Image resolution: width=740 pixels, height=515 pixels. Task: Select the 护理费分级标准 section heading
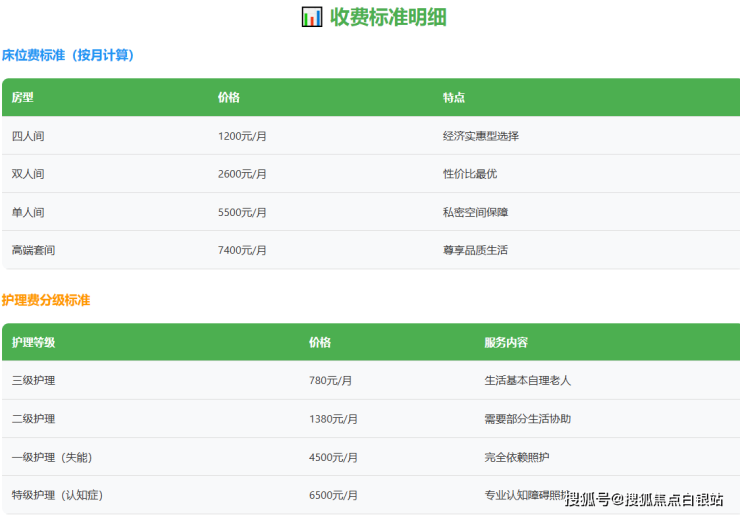[x=46, y=300]
